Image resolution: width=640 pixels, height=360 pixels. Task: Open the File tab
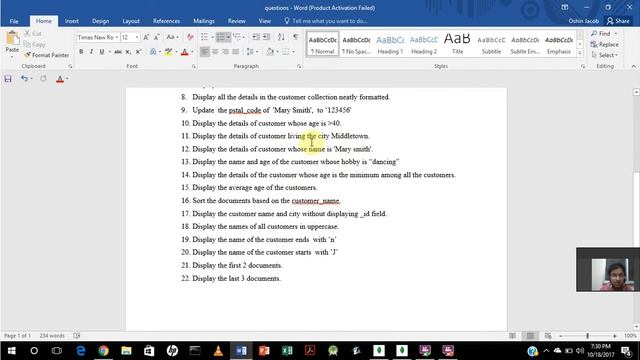point(14,21)
